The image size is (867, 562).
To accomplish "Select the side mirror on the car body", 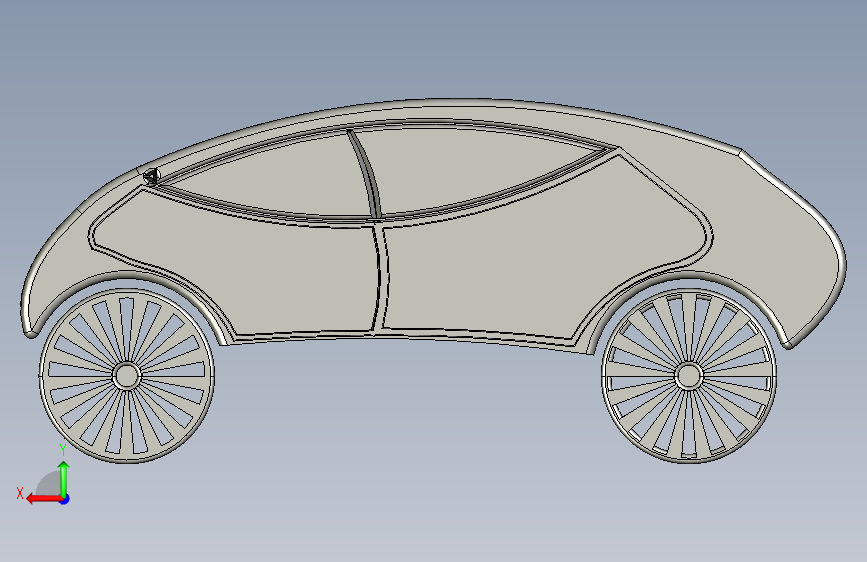I will pos(152,176).
